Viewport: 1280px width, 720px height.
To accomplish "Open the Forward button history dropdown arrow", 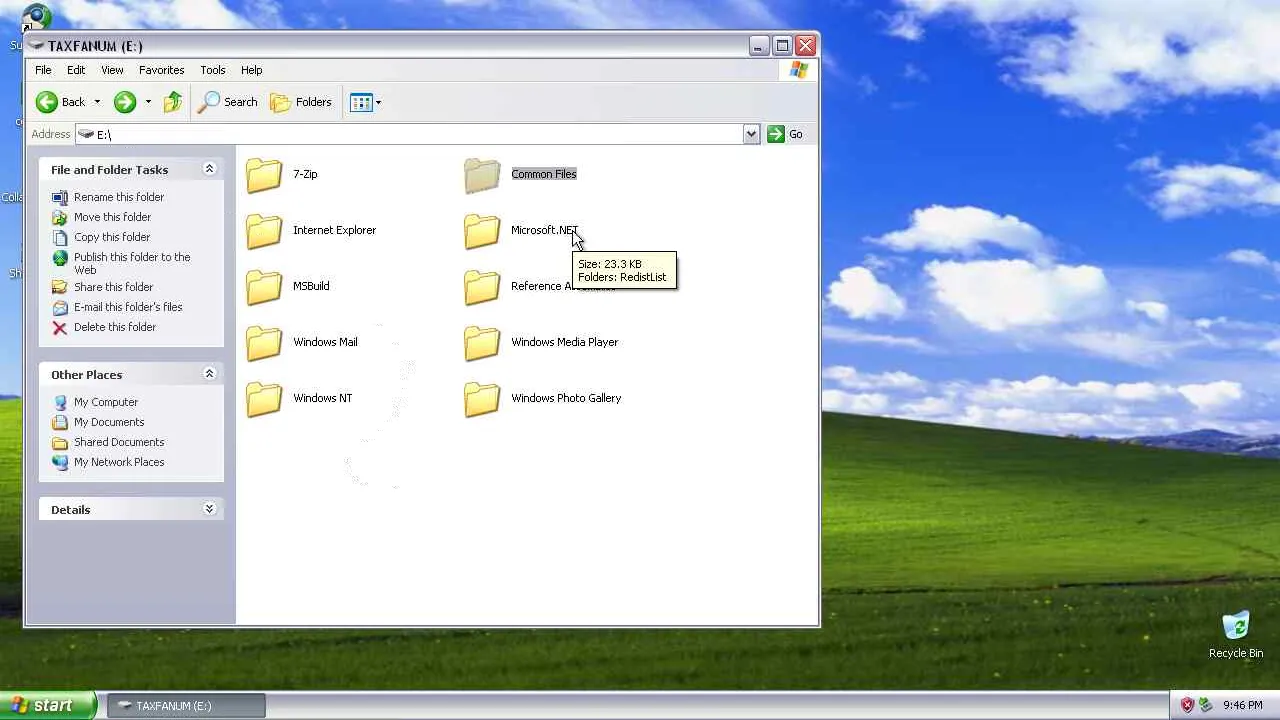I will coord(148,102).
